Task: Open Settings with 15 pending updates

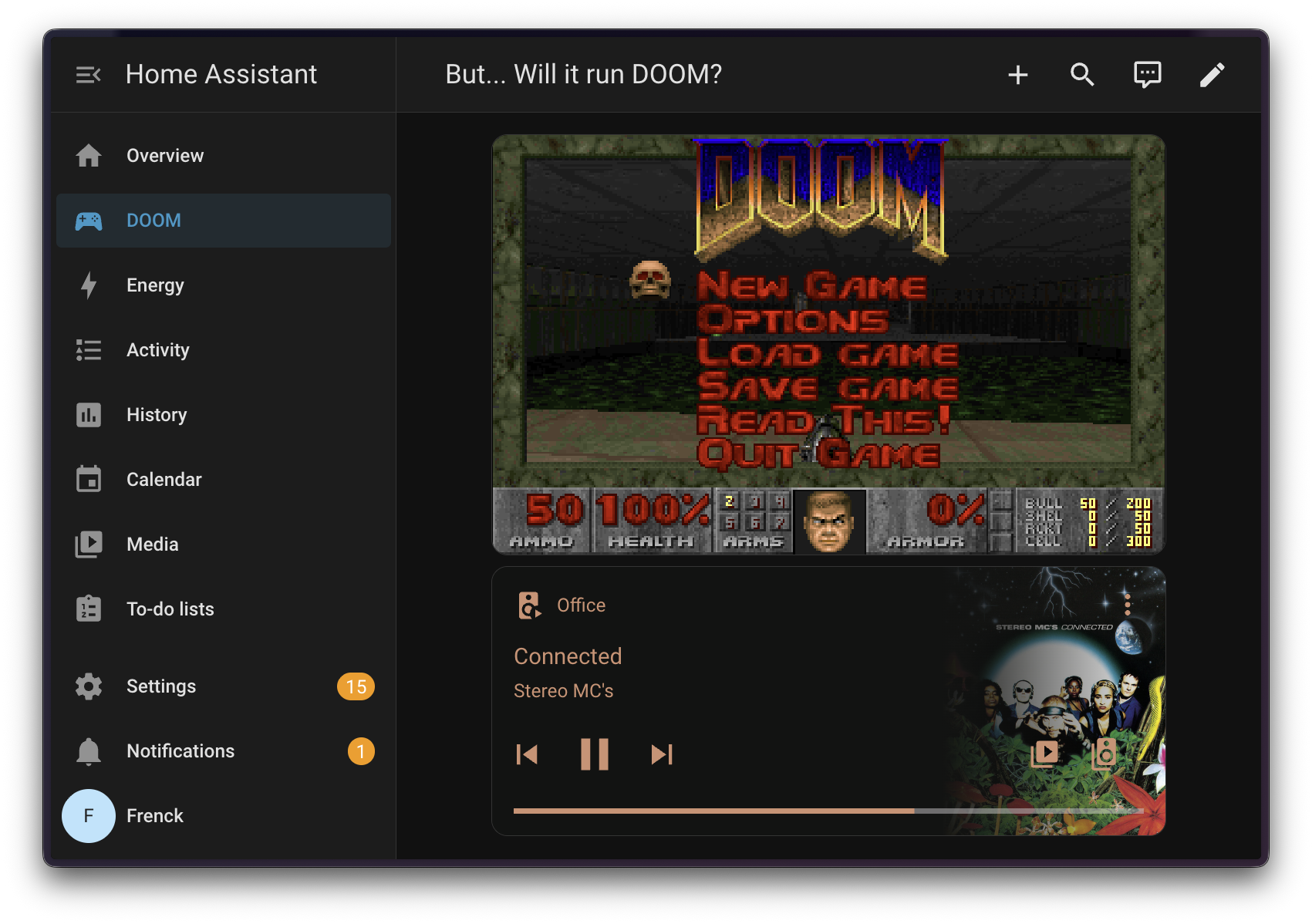Action: click(224, 686)
